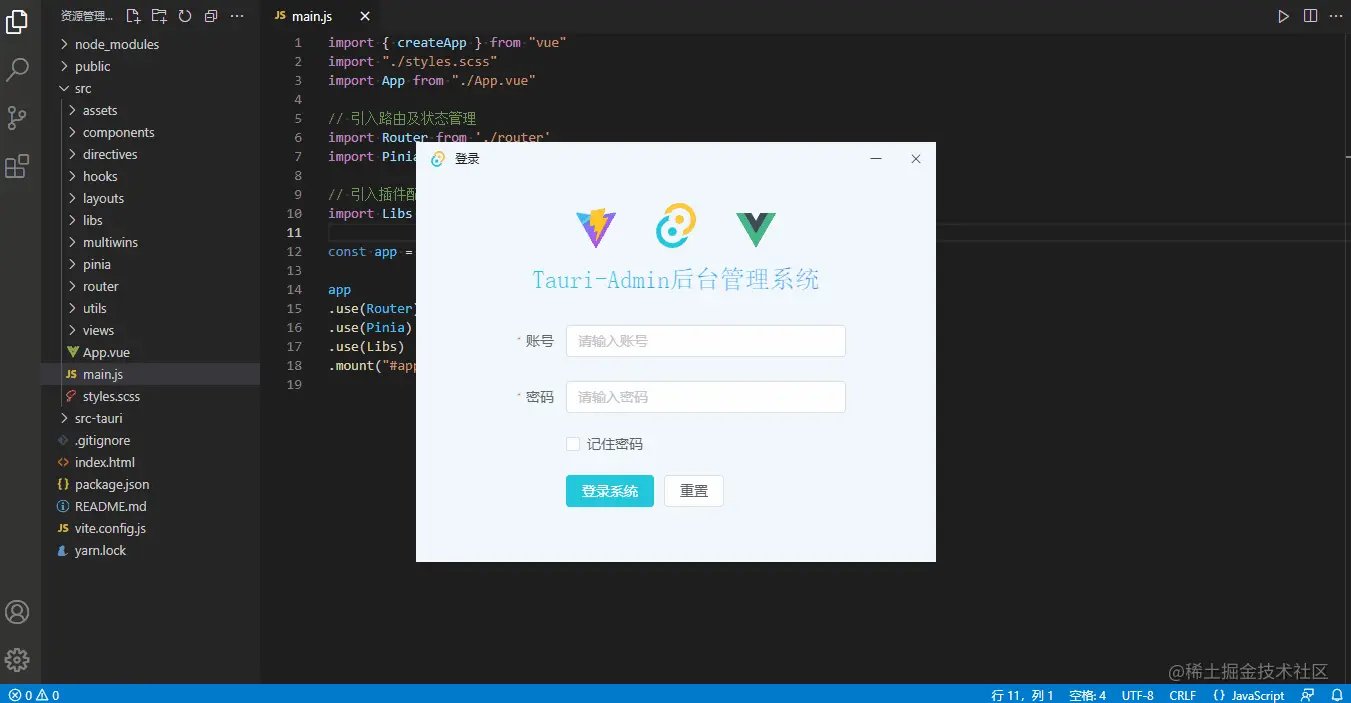Run the code with play icon
Viewport: 1351px width, 703px height.
coord(1284,16)
